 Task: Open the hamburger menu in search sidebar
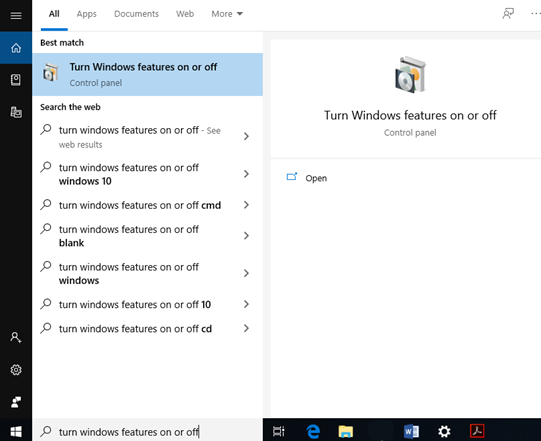(x=16, y=16)
